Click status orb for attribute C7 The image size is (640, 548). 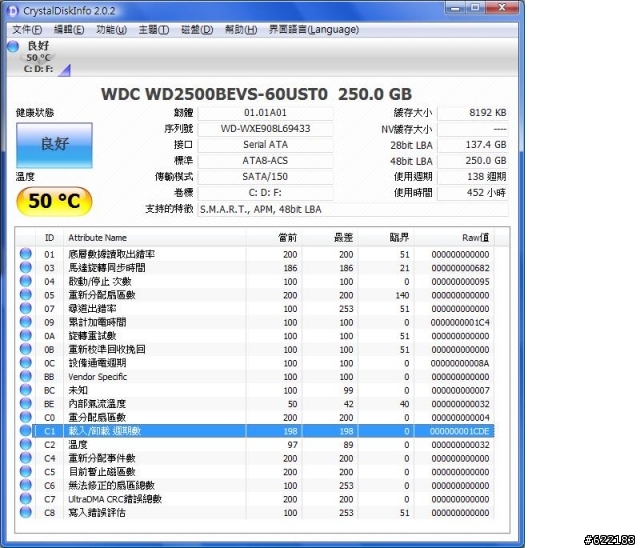25,499
